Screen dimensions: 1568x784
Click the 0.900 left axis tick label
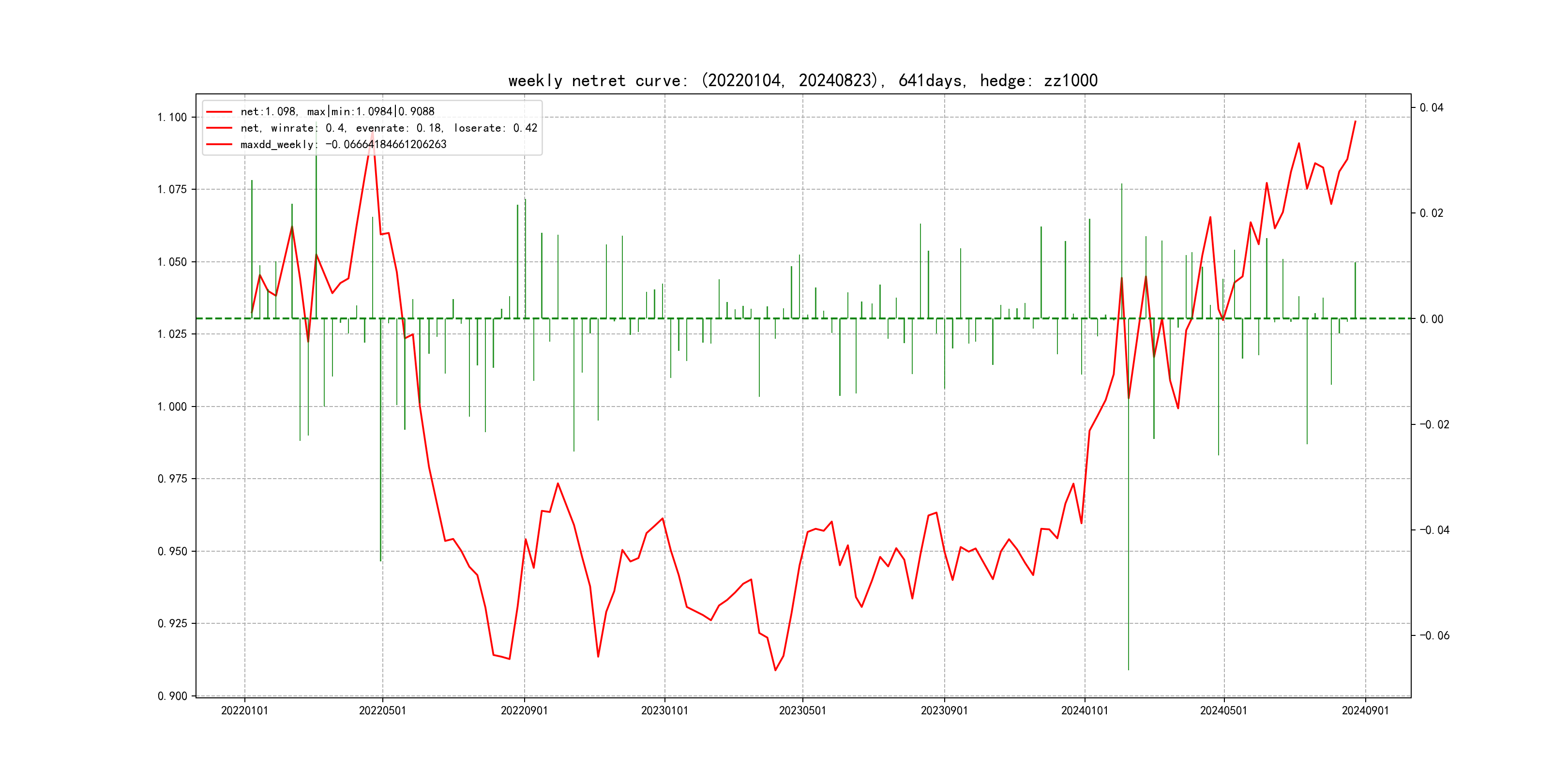(x=172, y=696)
